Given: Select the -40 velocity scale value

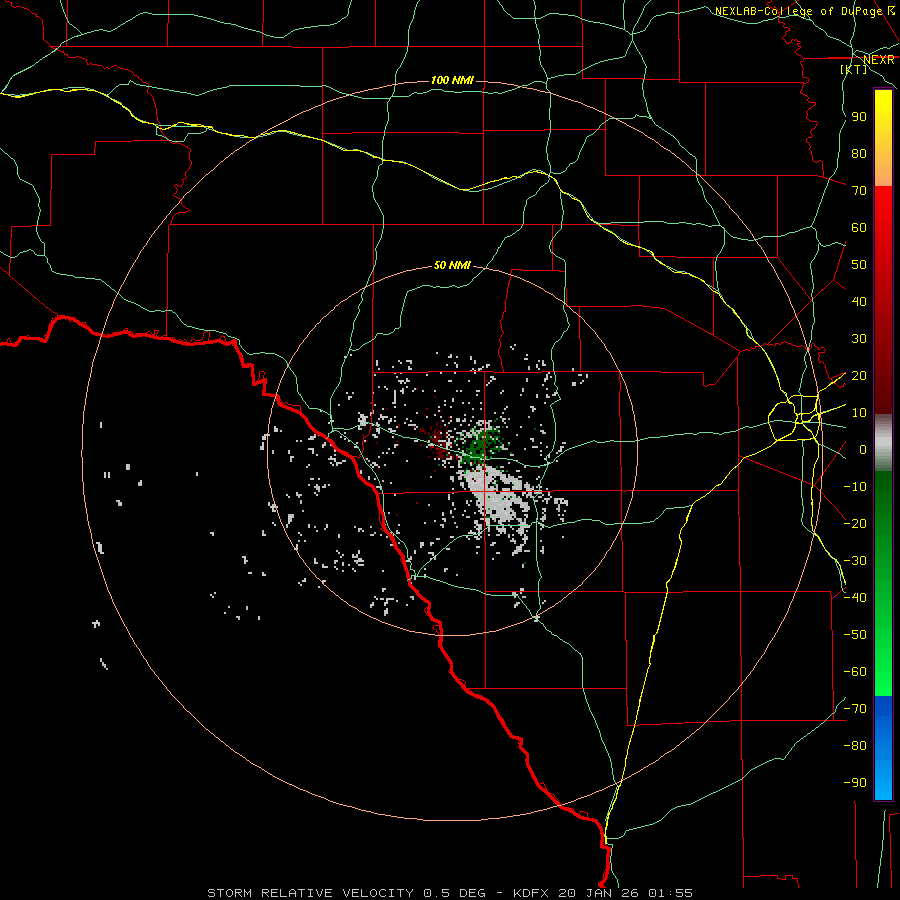Looking at the screenshot, I should tap(855, 598).
